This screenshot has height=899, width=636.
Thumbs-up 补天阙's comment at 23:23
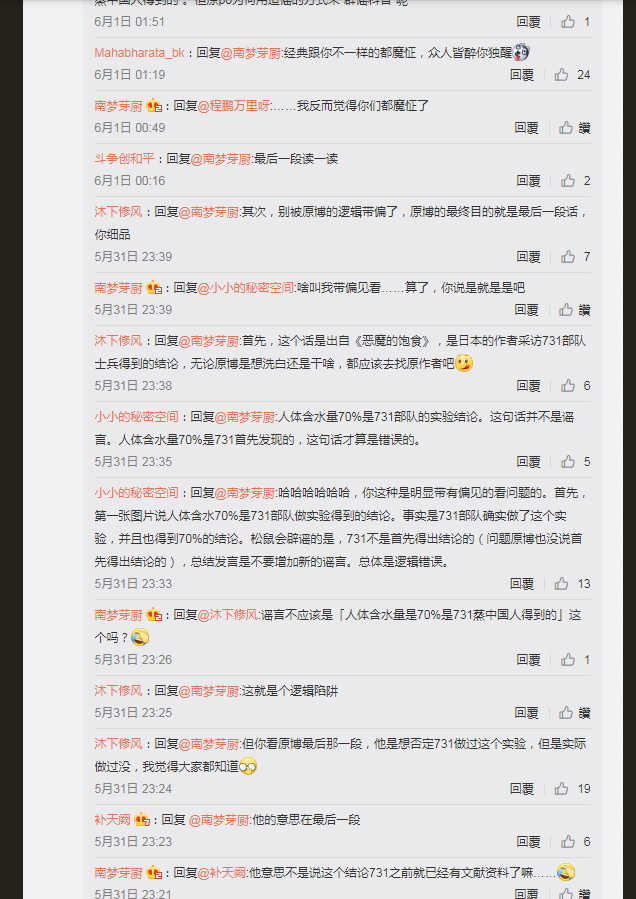(x=568, y=842)
